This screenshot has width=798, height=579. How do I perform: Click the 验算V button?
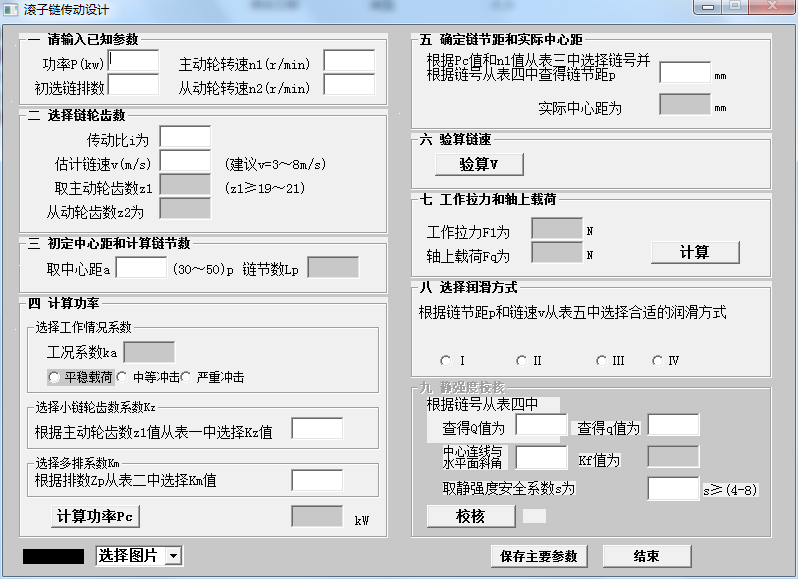tap(479, 164)
